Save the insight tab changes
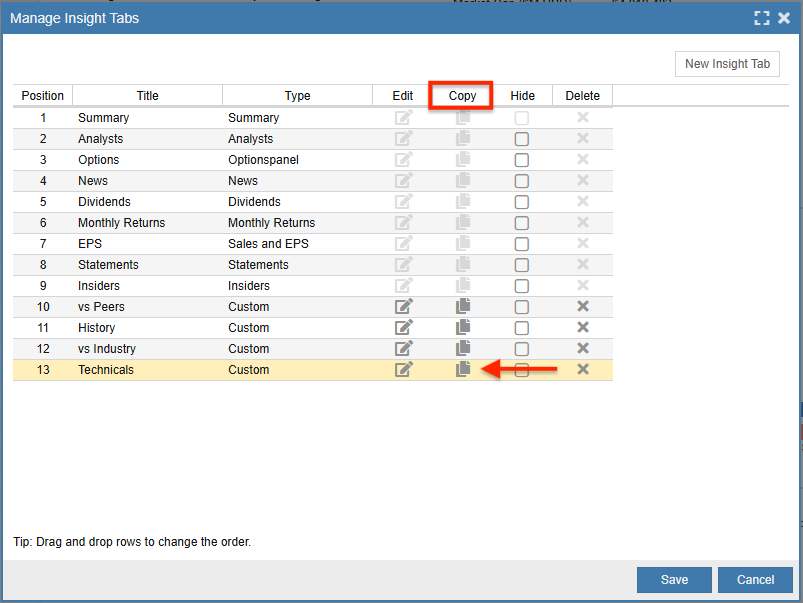This screenshot has width=803, height=603. pos(674,580)
